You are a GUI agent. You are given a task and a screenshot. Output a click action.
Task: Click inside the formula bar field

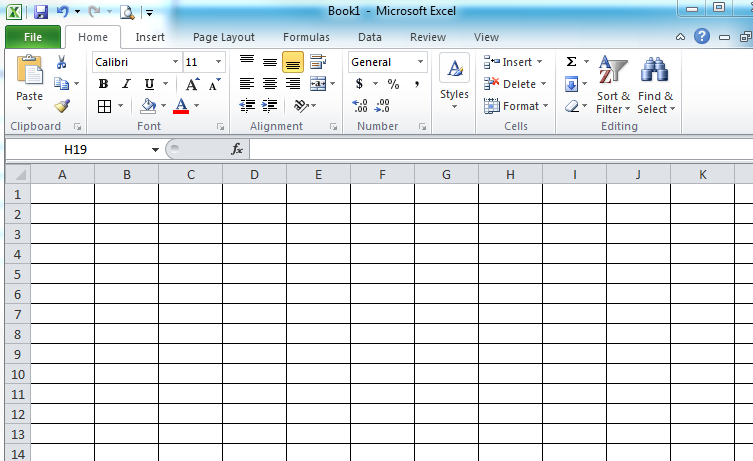pos(500,149)
